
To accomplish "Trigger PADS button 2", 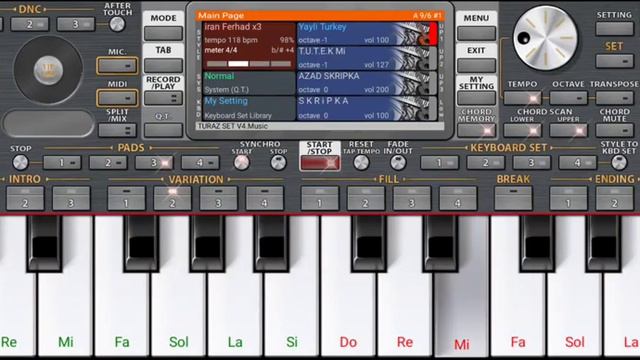I will (108, 162).
